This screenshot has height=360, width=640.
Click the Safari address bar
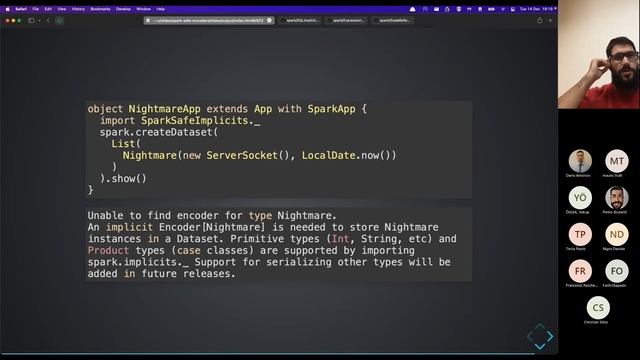point(209,20)
